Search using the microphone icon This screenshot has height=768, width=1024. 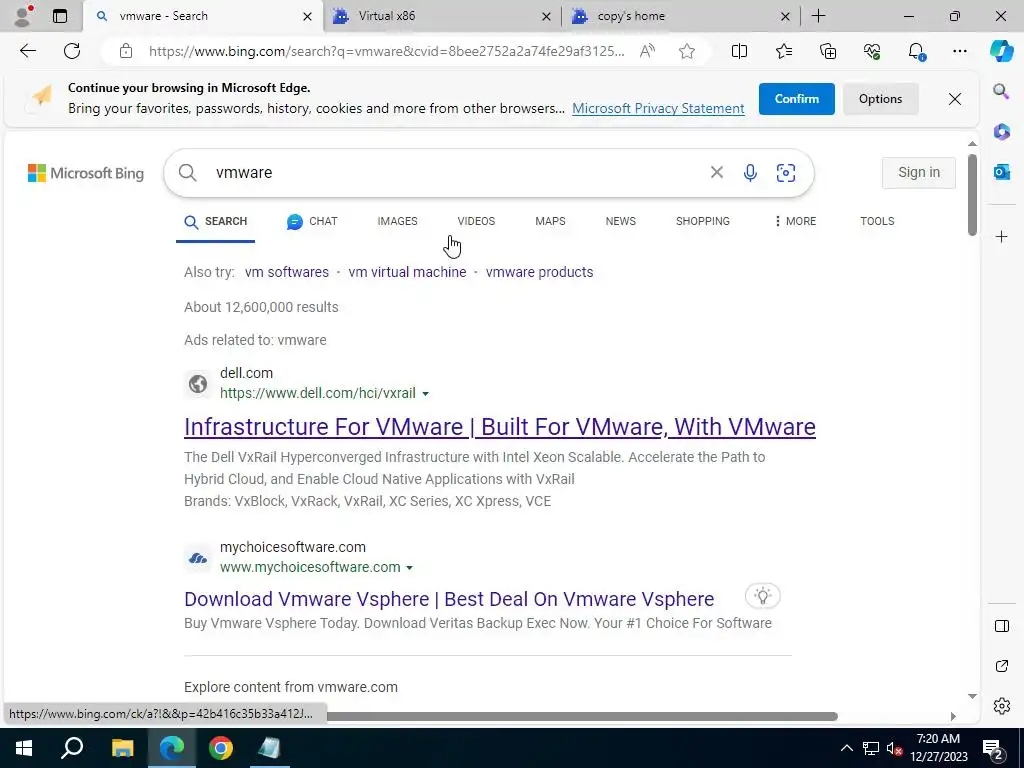tap(750, 172)
